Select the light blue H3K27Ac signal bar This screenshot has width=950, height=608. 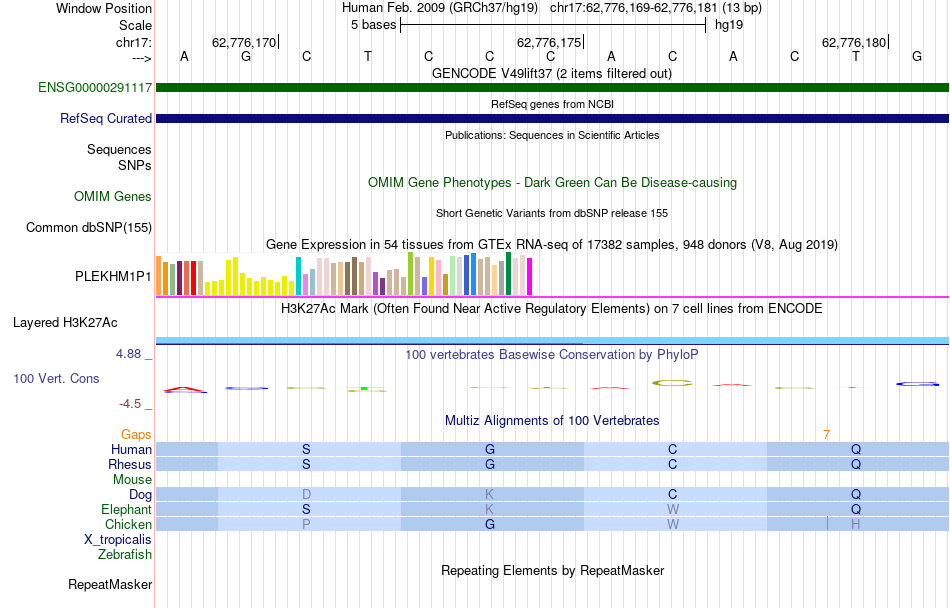[553, 340]
